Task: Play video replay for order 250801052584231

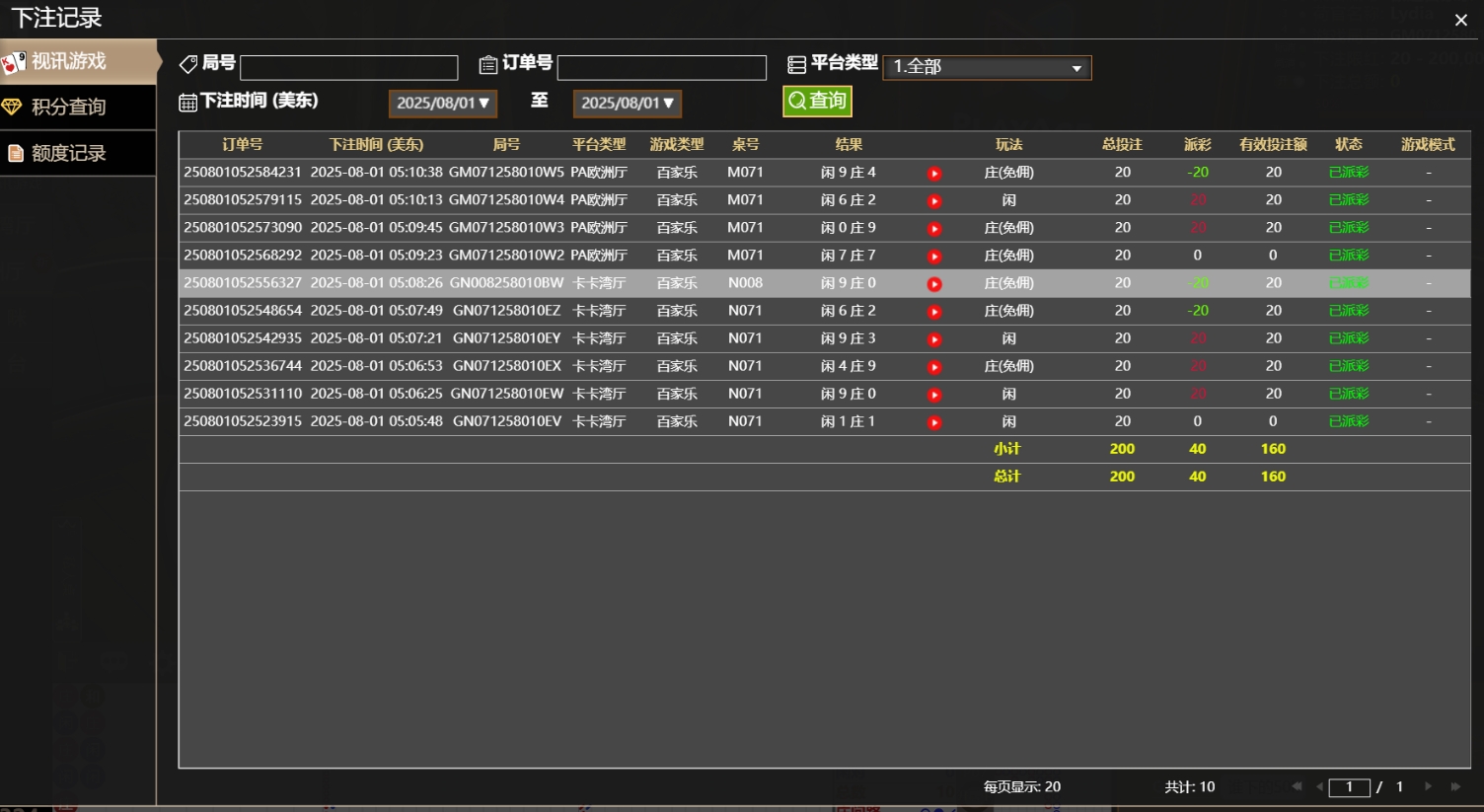Action: (933, 174)
